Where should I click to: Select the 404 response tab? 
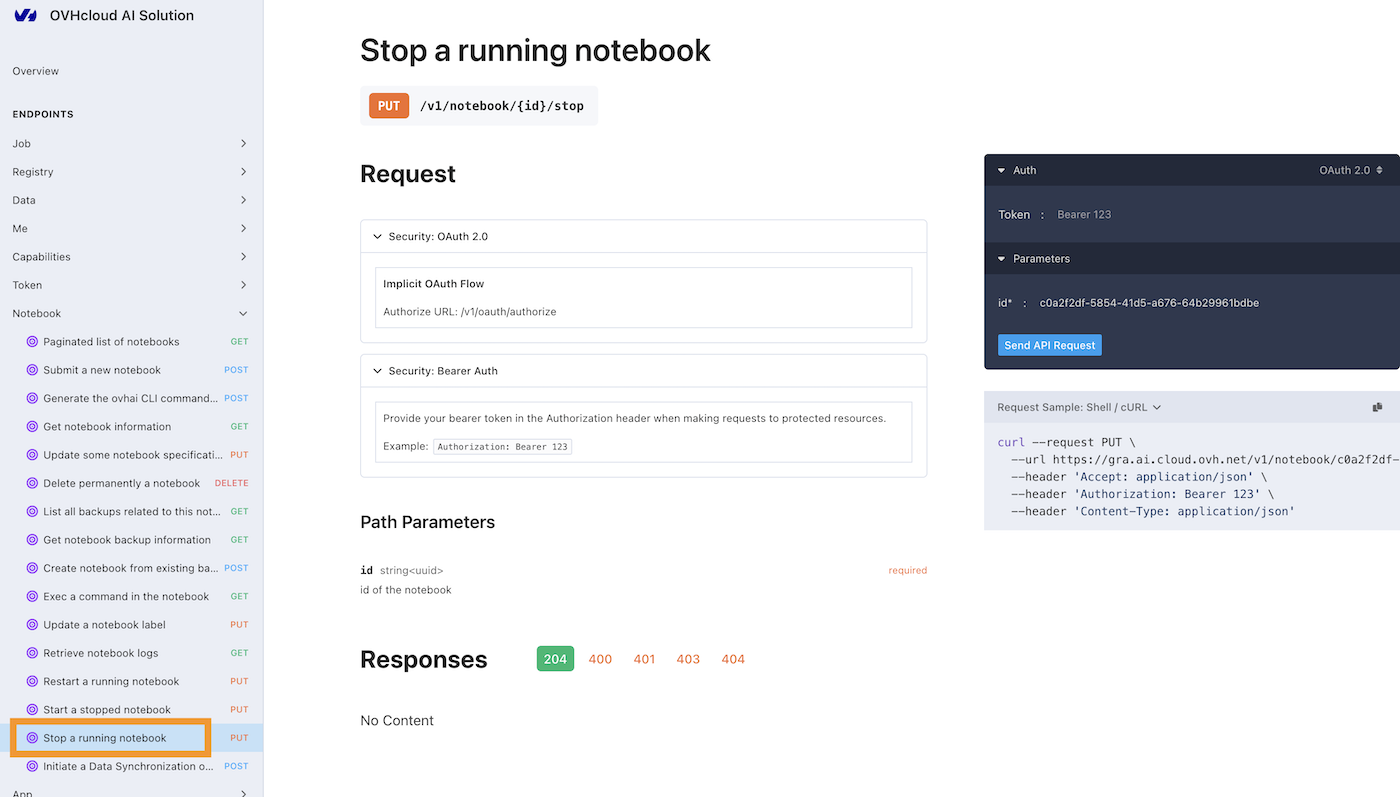coord(732,658)
